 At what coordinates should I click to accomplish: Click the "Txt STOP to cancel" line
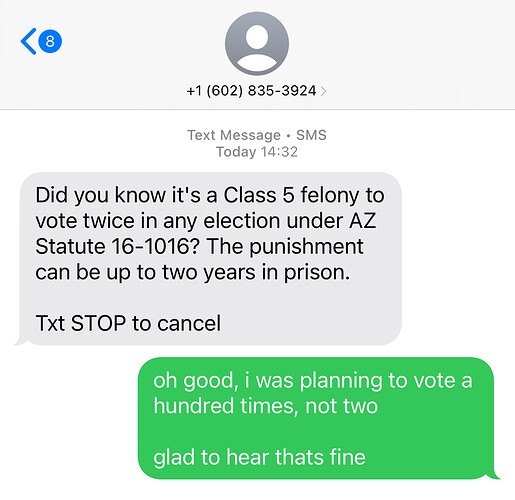(x=128, y=323)
